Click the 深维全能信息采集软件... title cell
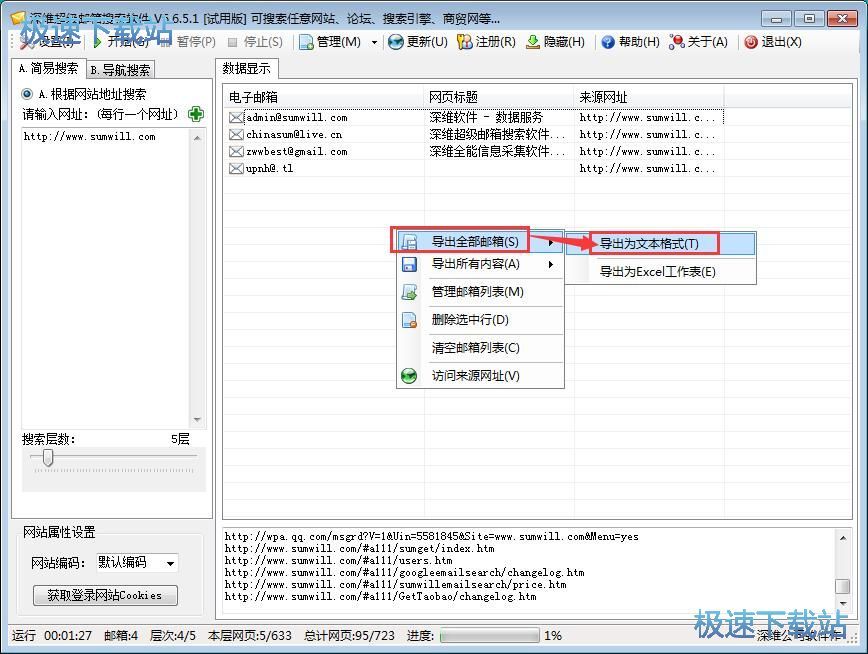The width and height of the screenshot is (868, 654). pyautogui.click(x=497, y=152)
